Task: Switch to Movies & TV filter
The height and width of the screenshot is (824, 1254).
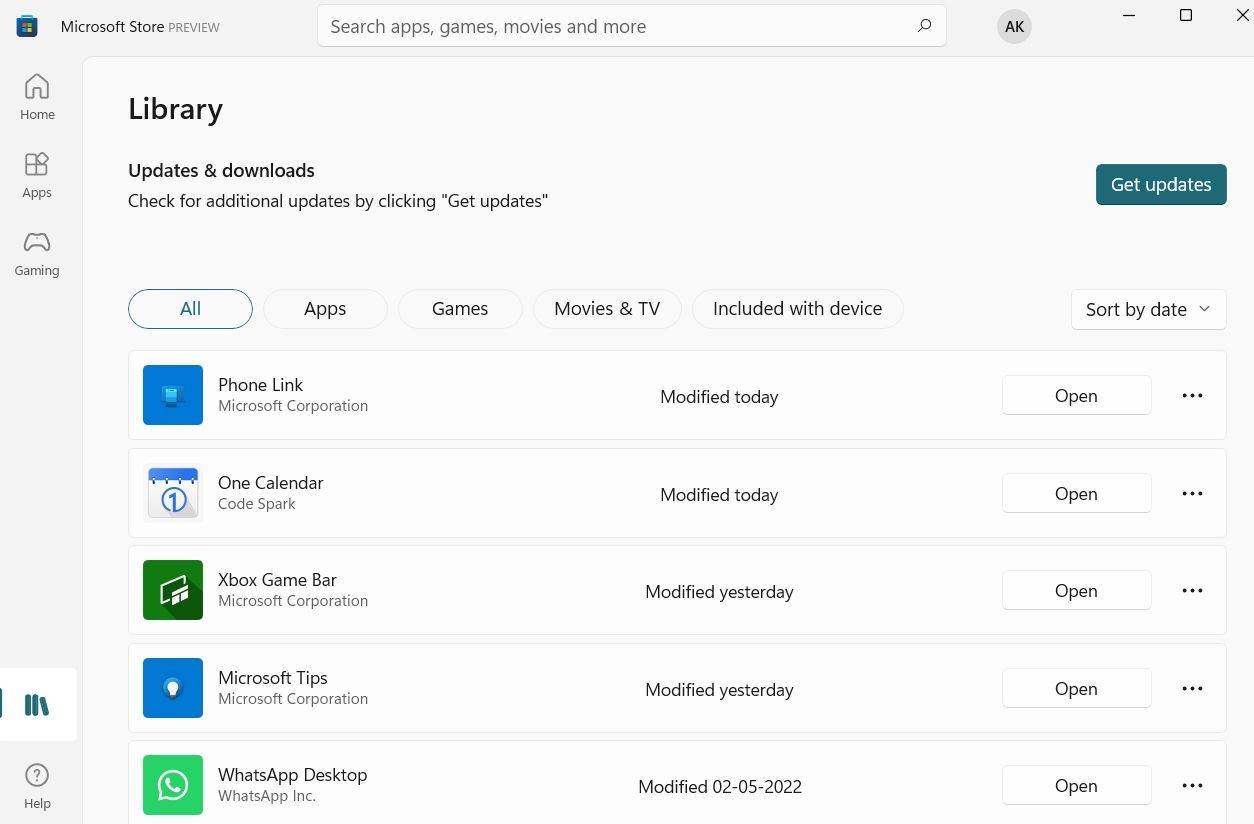Action: pos(607,309)
